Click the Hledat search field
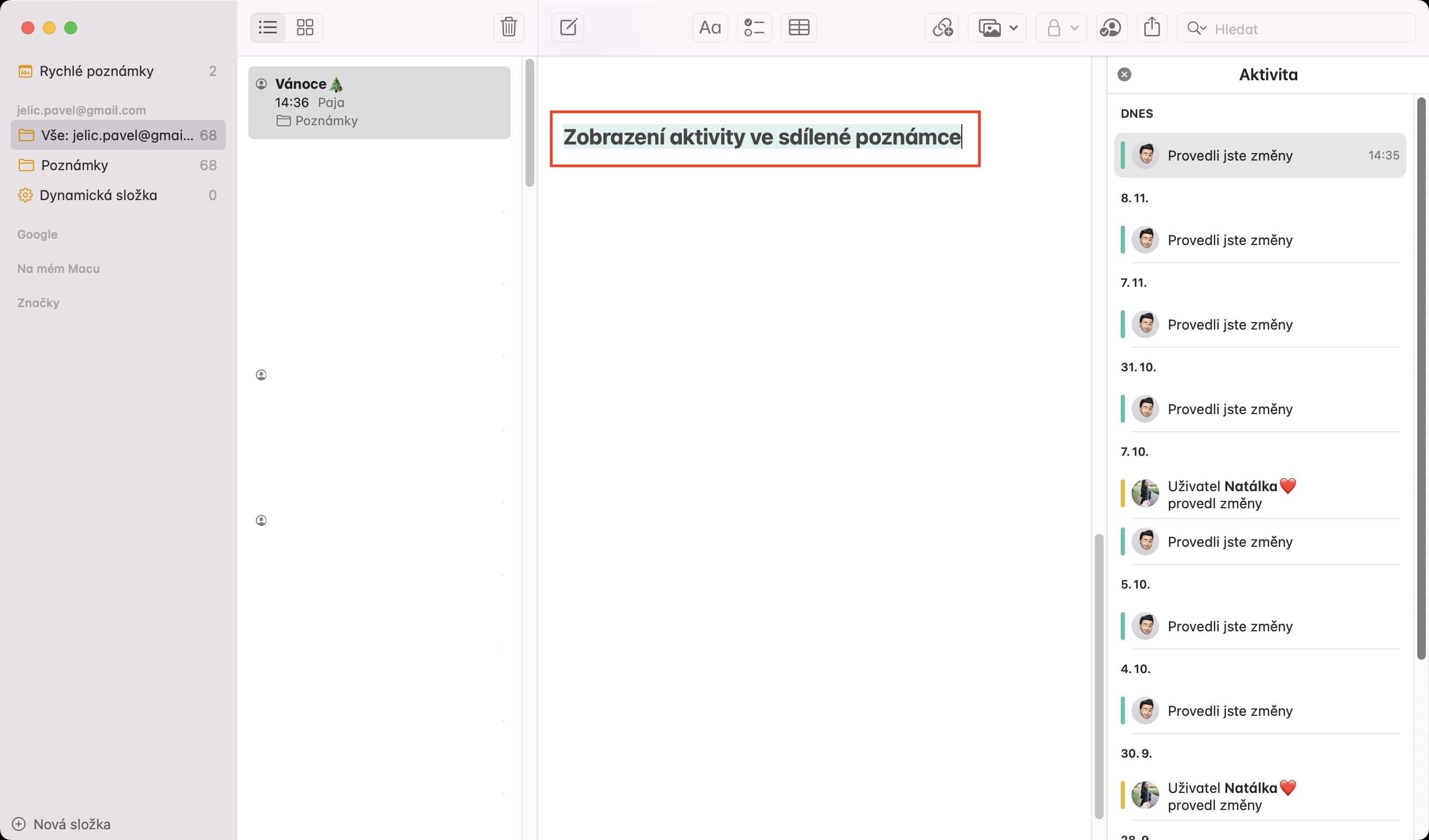The width and height of the screenshot is (1429, 840). 1304,28
